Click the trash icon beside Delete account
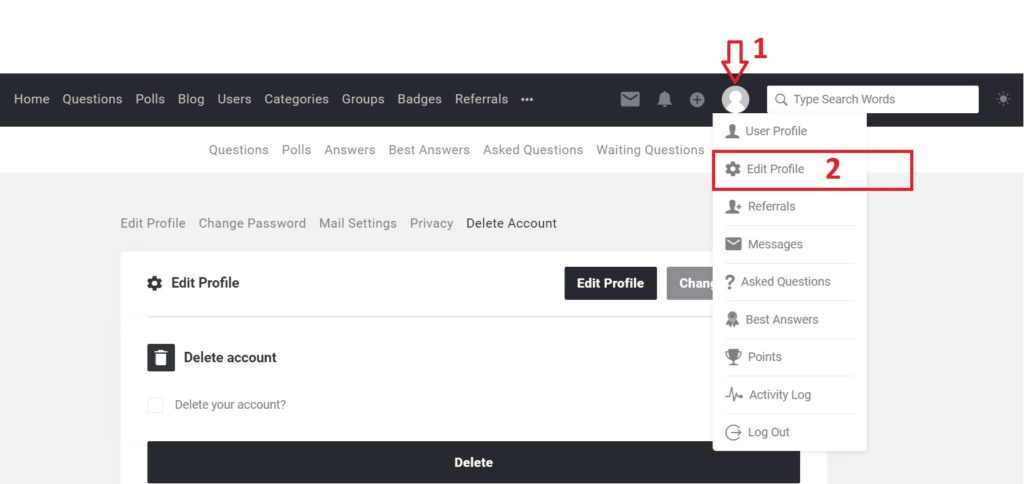Viewport: 1024px width, 484px height. 161,357
